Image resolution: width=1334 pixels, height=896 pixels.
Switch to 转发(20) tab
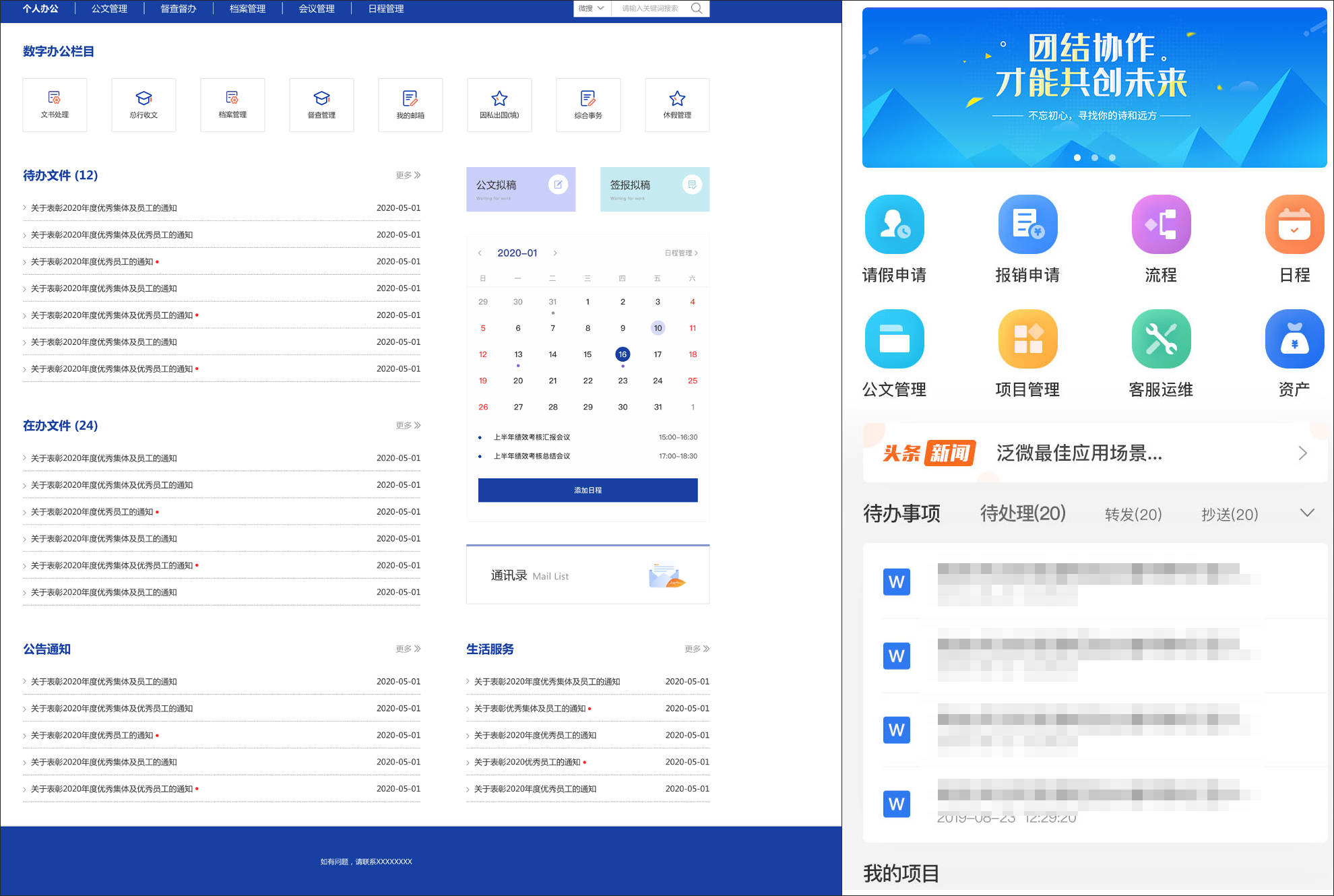point(1133,515)
